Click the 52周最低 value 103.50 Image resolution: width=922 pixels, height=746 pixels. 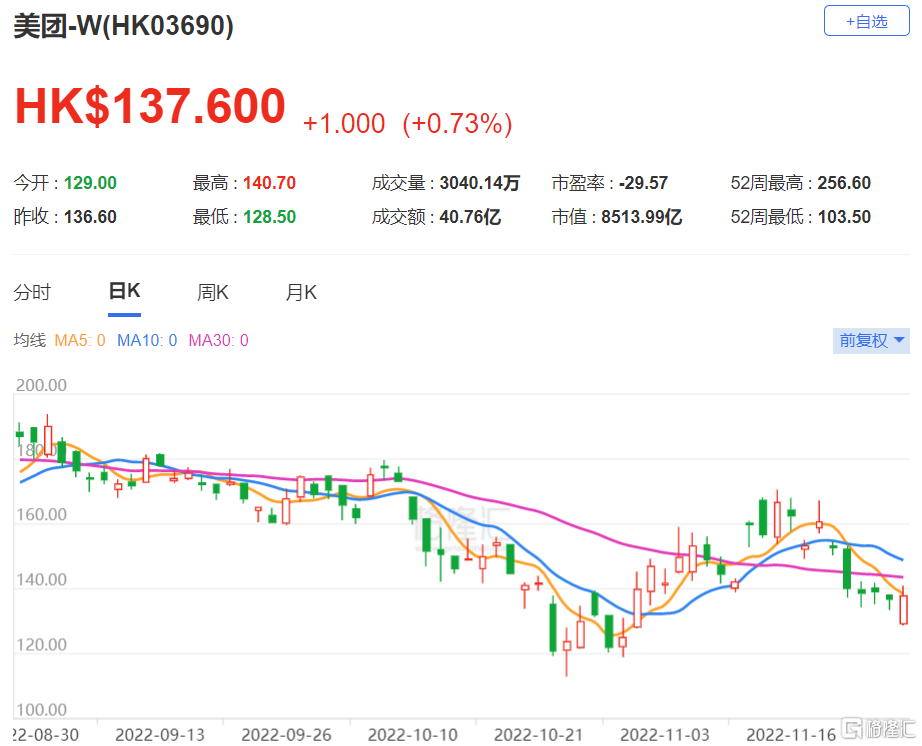pyautogui.click(x=844, y=217)
